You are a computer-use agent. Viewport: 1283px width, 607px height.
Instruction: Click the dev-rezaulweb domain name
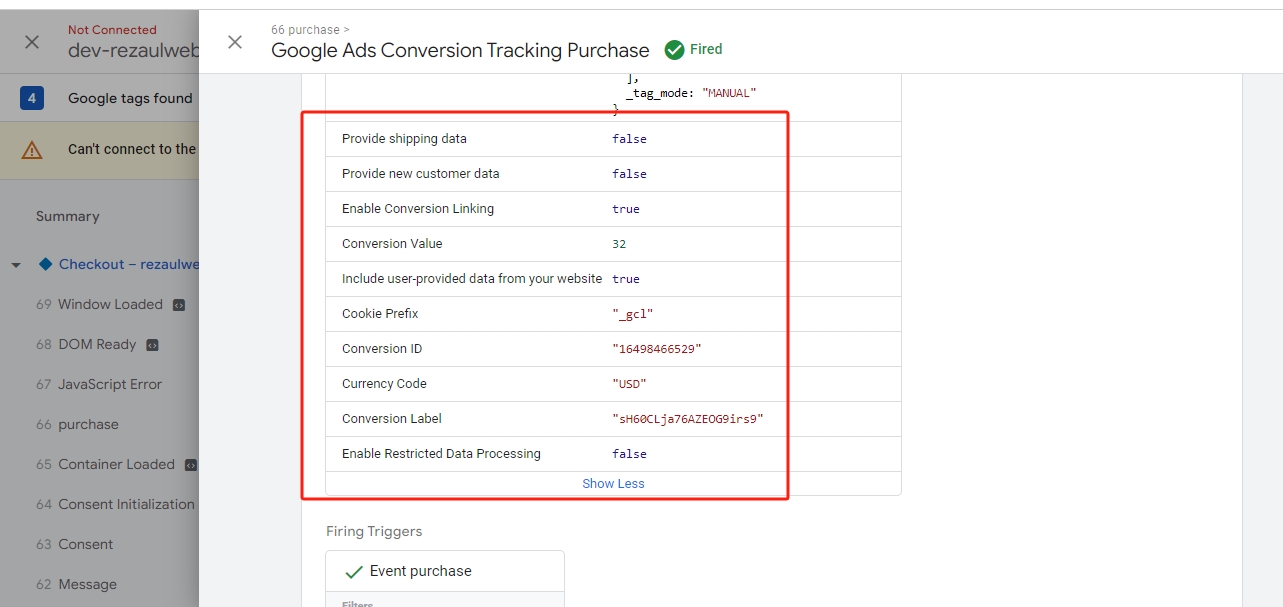click(x=133, y=51)
